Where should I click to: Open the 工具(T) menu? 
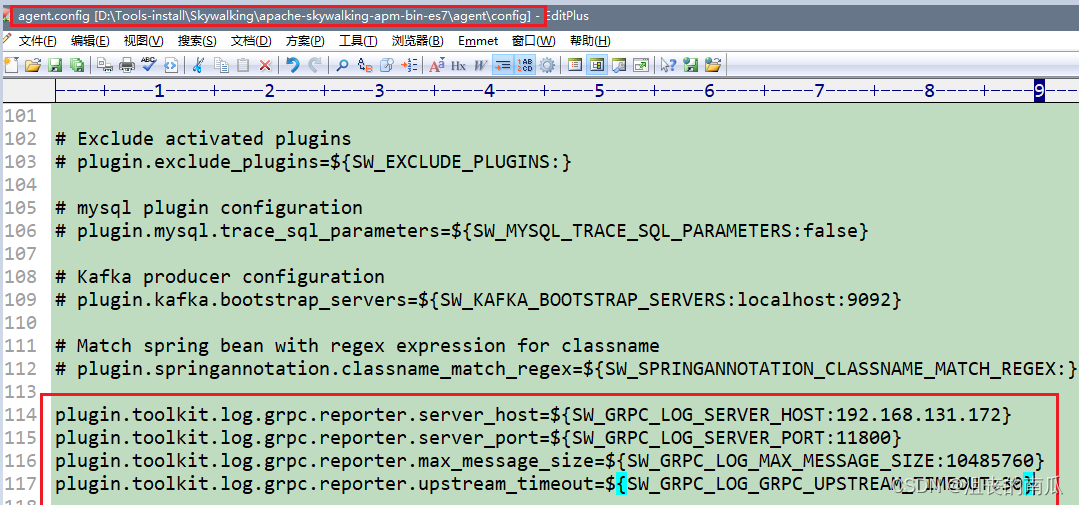358,41
